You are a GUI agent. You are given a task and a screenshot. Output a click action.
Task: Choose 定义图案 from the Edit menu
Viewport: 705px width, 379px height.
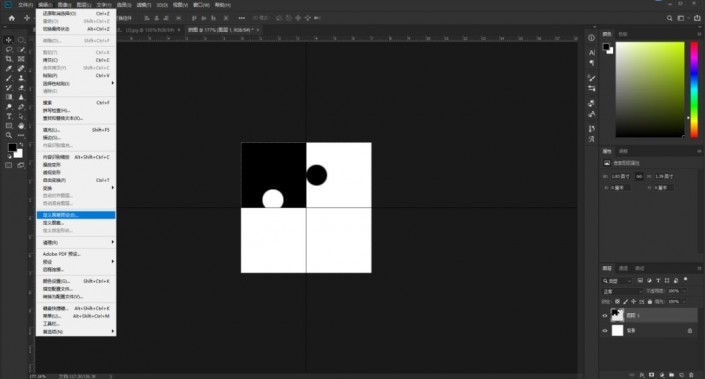(x=76, y=223)
